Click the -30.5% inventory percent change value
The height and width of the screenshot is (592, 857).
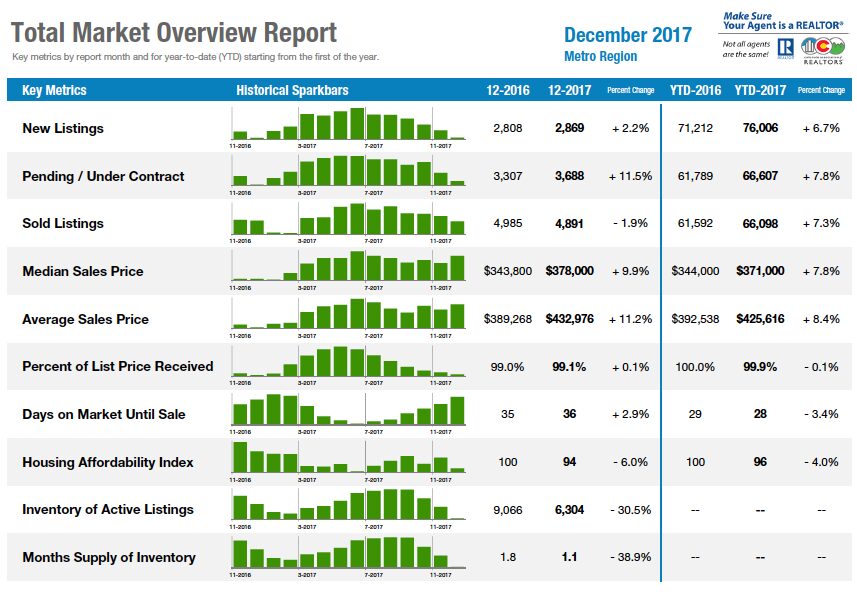[631, 510]
